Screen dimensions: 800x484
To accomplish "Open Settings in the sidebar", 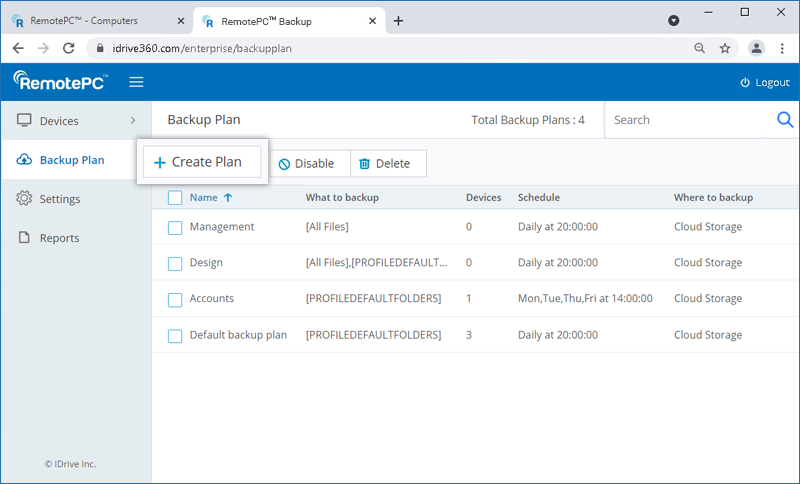I will [60, 199].
